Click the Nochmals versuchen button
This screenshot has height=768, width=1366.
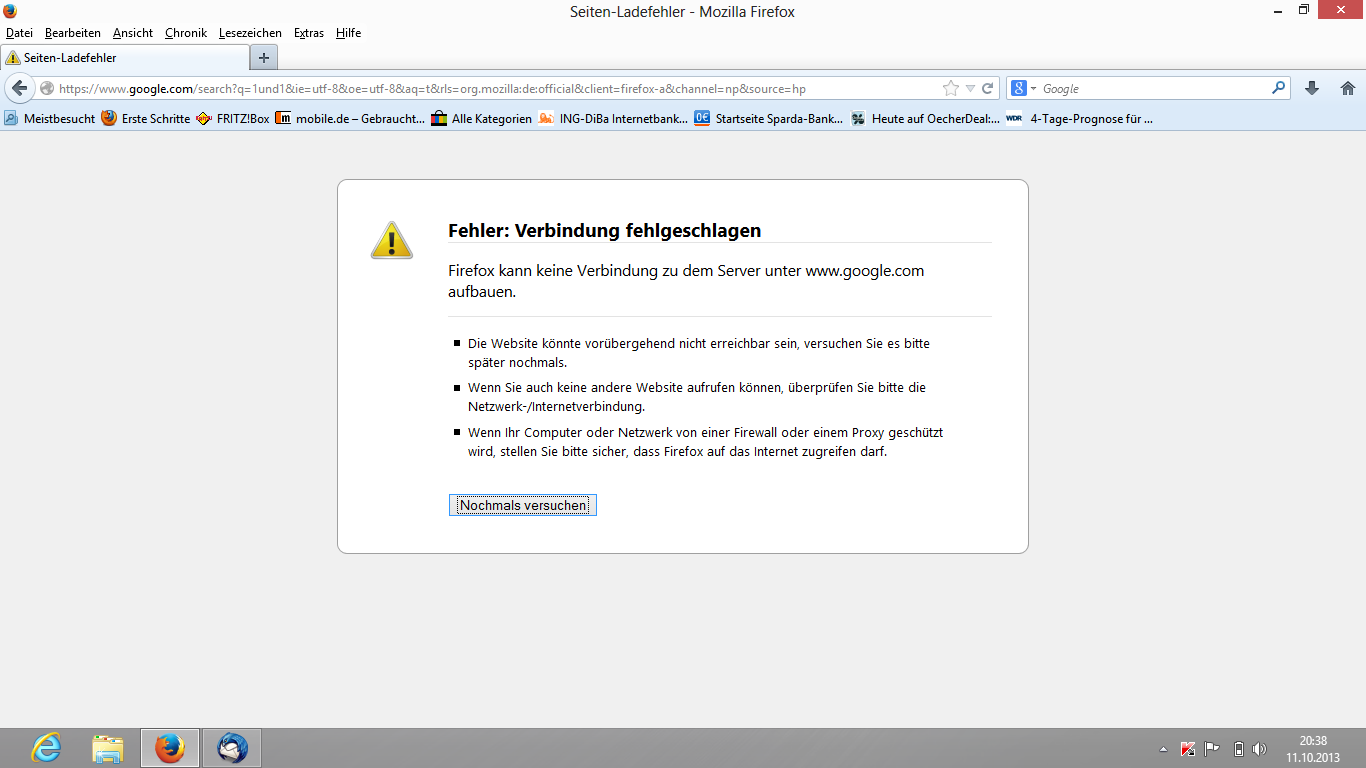(x=523, y=505)
